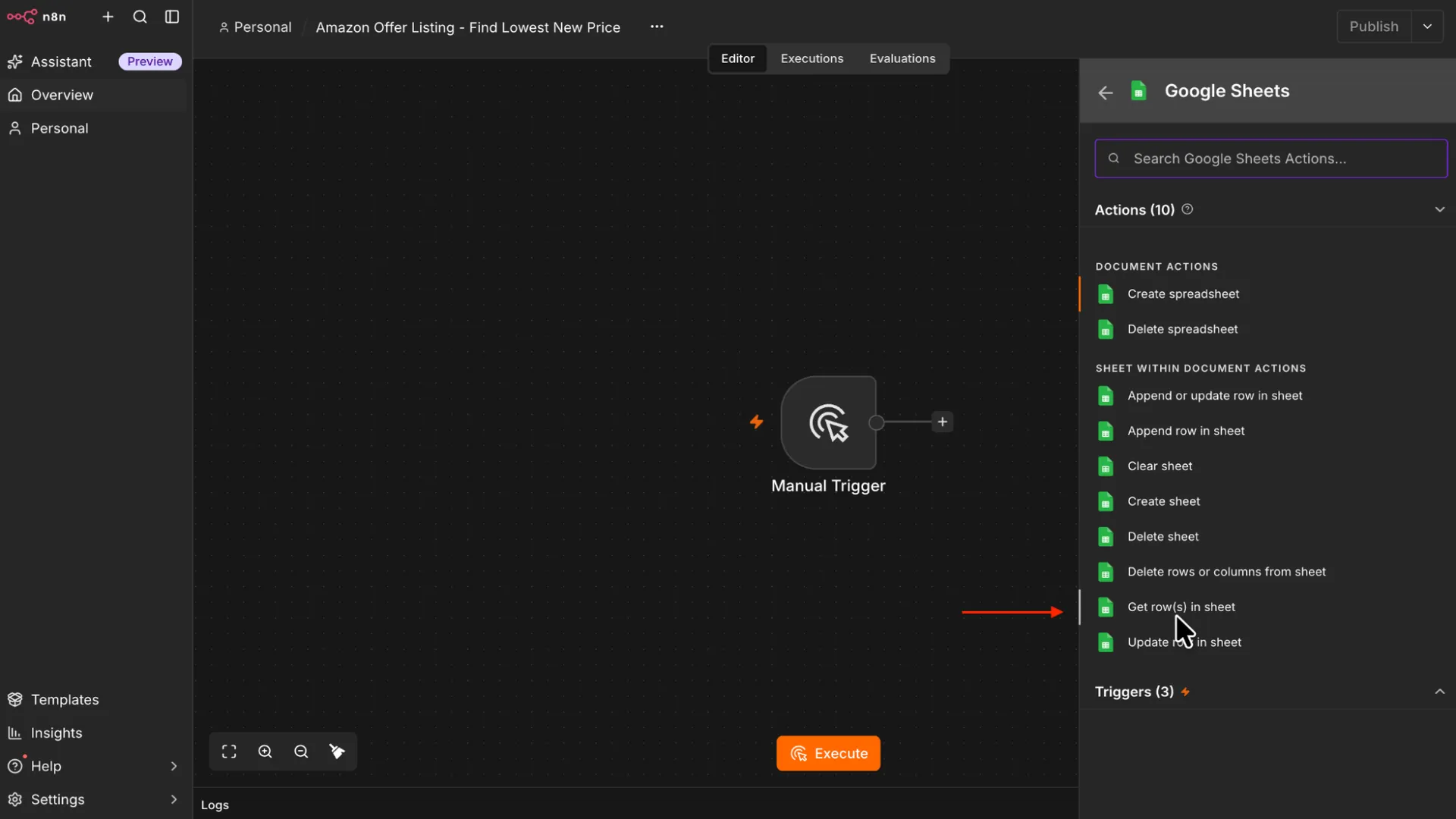The width and height of the screenshot is (1456, 819).
Task: Toggle the sidebar panel icon
Action: (x=172, y=17)
